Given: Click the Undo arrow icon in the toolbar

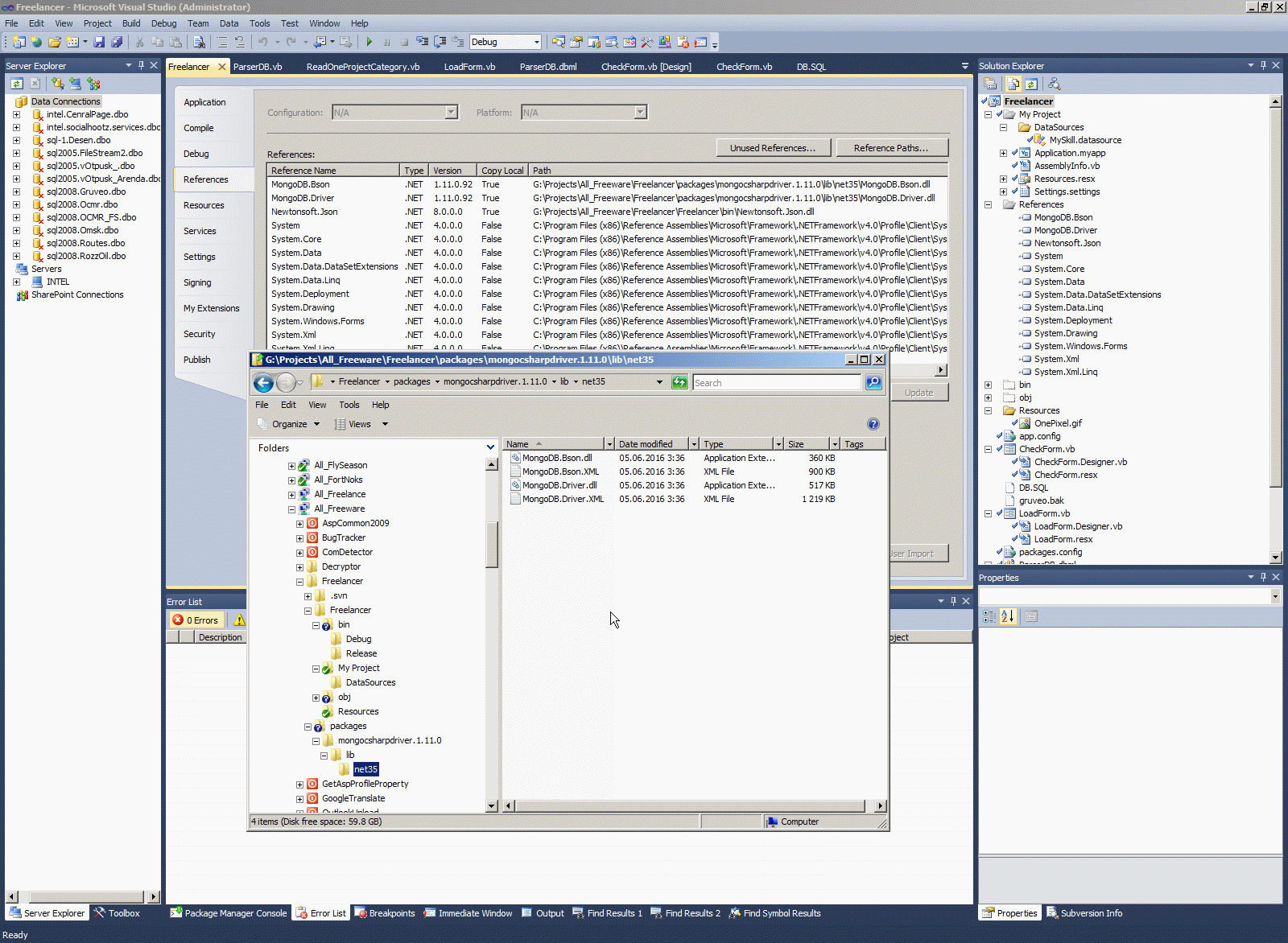Looking at the screenshot, I should click(262, 42).
